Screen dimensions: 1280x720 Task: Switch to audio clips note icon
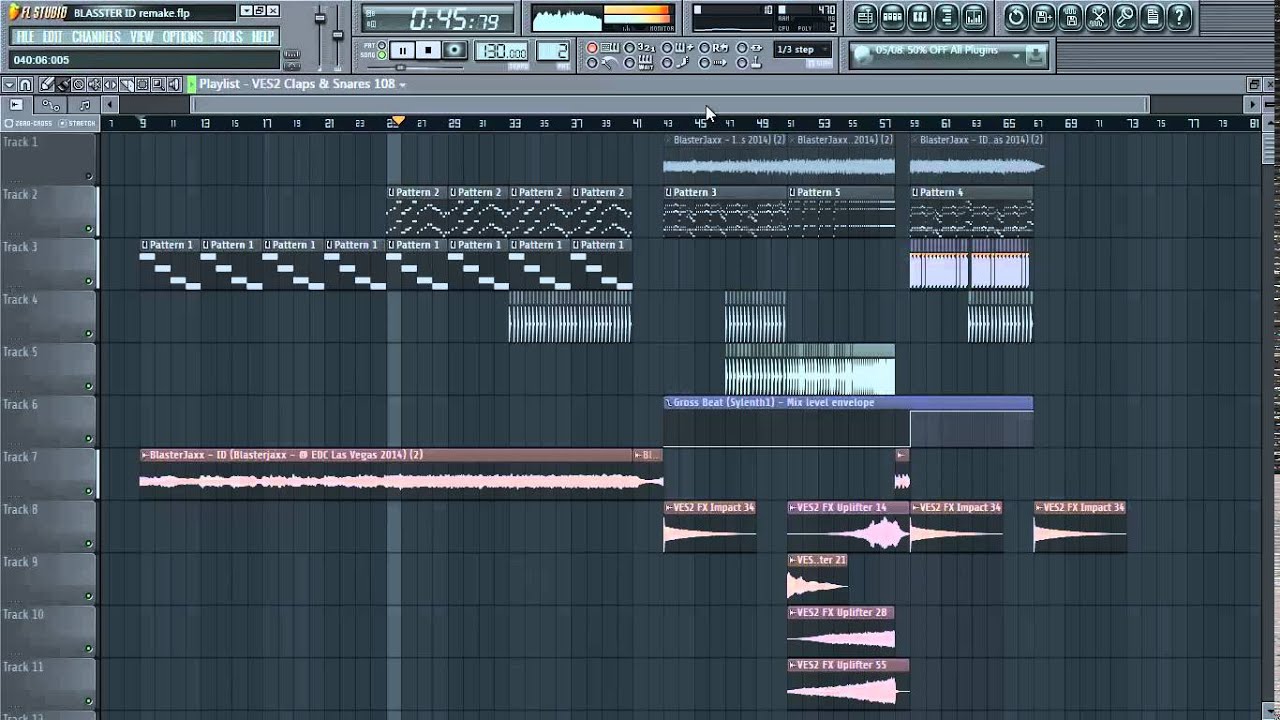tap(84, 105)
